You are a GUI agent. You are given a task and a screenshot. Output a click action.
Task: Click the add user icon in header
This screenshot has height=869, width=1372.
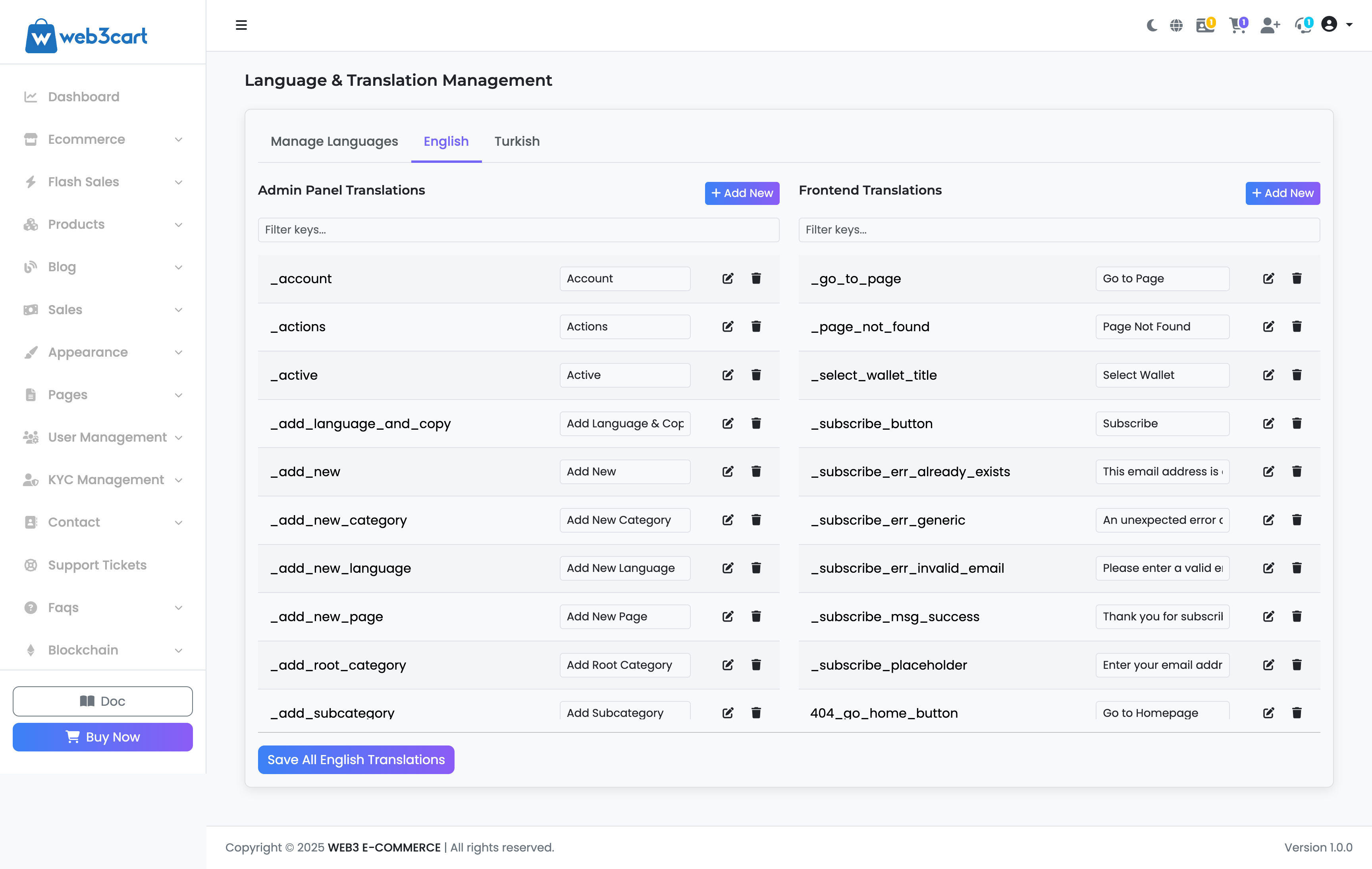[x=1270, y=25]
